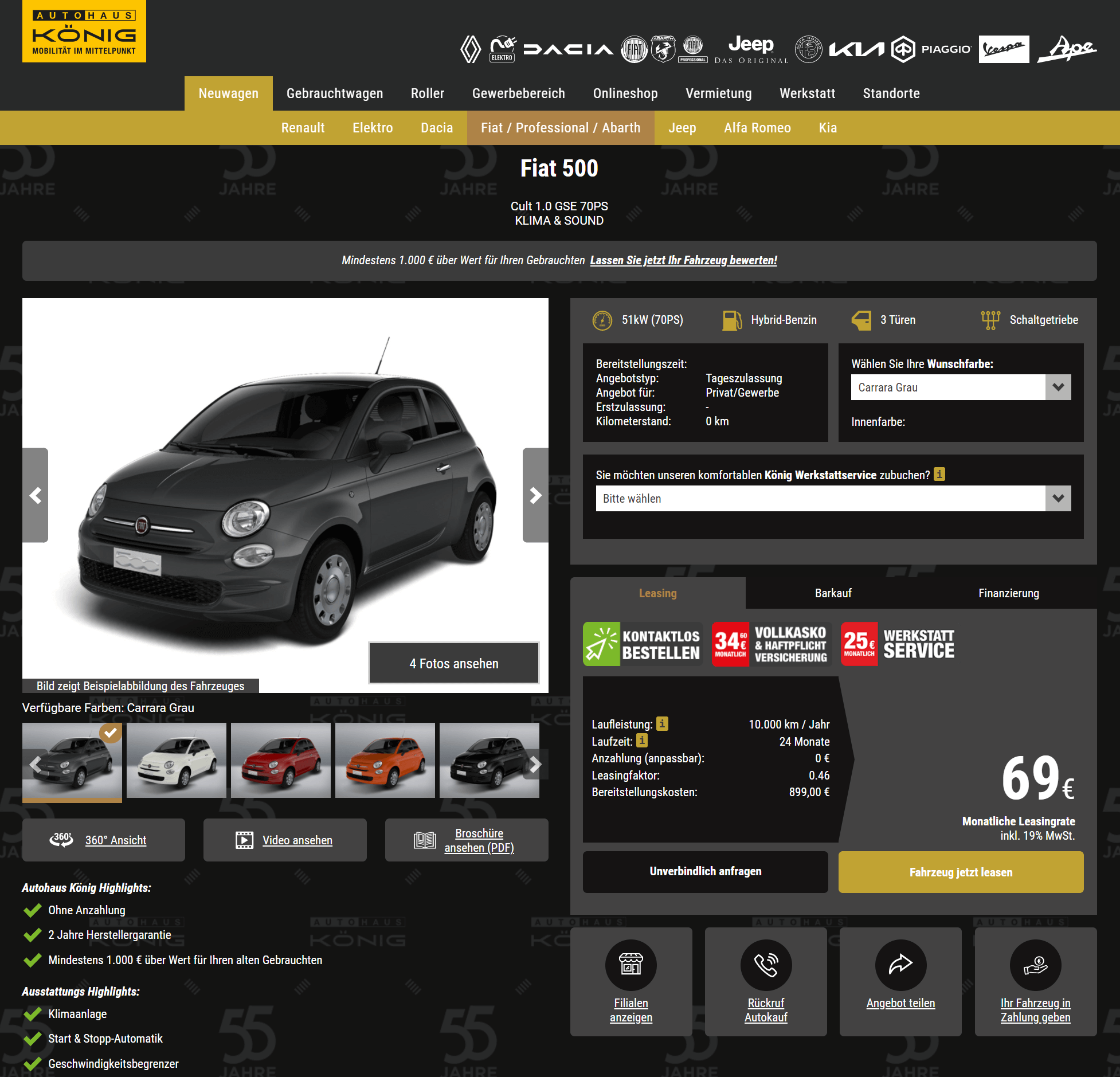Open the Werkstatt menu item
The height and width of the screenshot is (1077, 1120).
(x=807, y=93)
